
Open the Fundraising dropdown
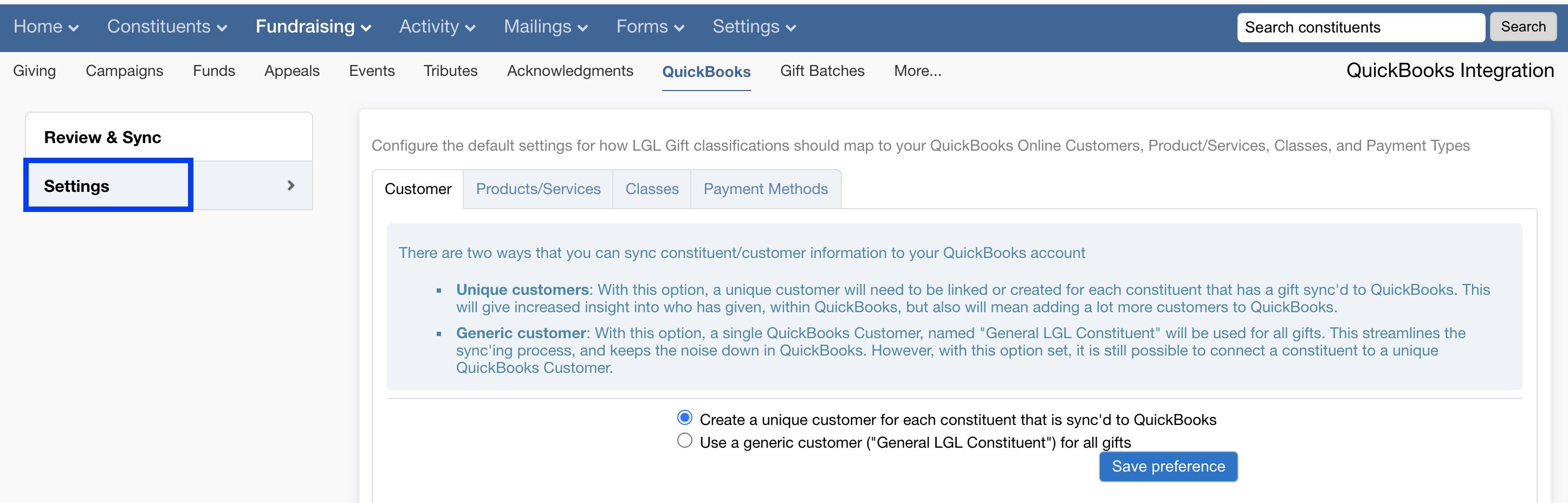(x=312, y=27)
